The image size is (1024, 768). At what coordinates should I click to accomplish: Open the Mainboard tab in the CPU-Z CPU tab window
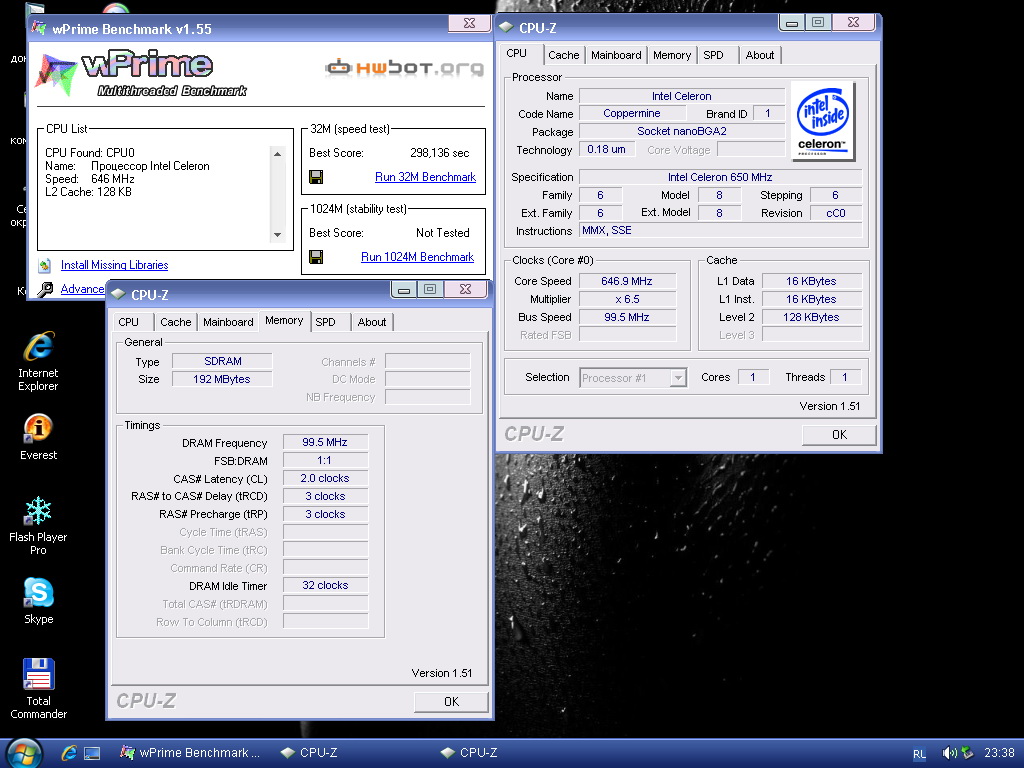pyautogui.click(x=616, y=56)
